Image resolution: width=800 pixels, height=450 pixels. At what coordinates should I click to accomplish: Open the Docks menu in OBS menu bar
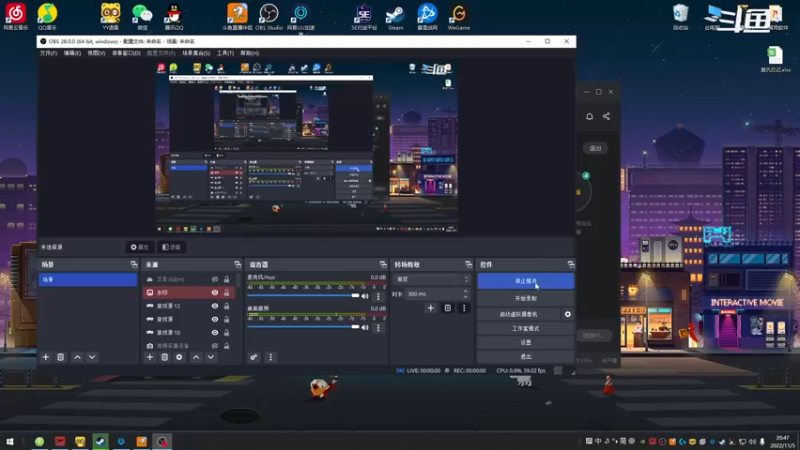coord(126,53)
